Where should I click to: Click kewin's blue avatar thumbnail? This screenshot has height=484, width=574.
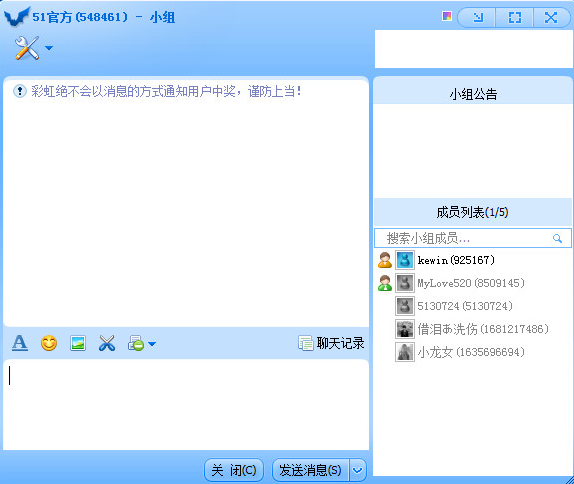405,260
